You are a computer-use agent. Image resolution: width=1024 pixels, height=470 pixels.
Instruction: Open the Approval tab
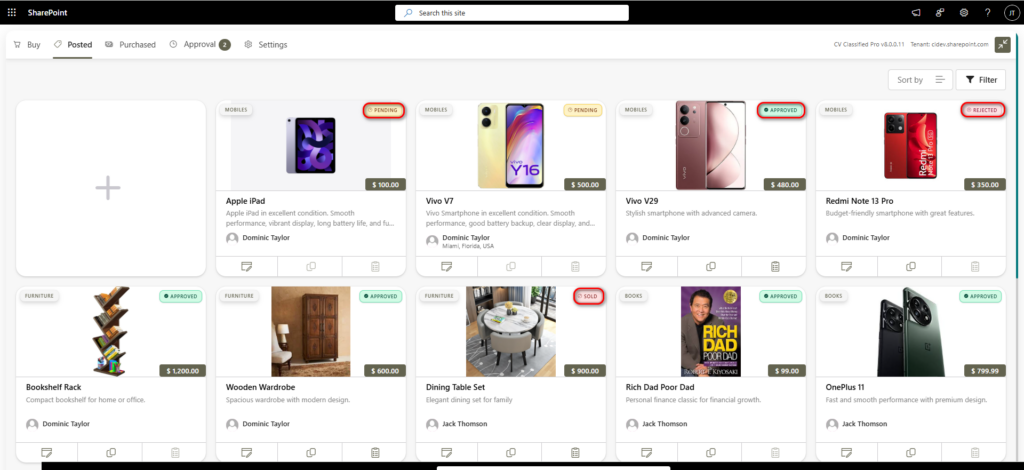(199, 44)
